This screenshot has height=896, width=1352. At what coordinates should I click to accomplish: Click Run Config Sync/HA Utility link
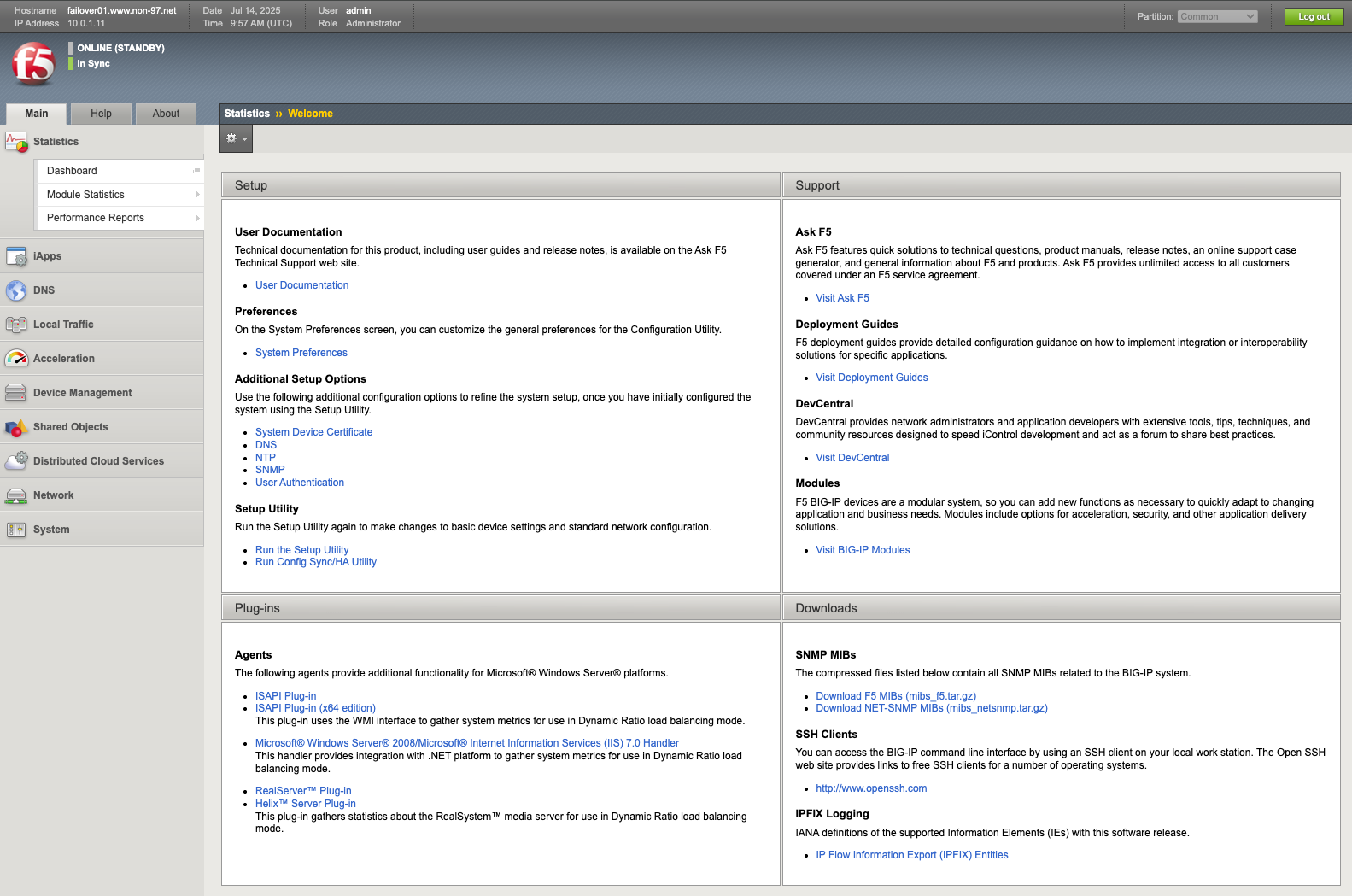coord(315,562)
